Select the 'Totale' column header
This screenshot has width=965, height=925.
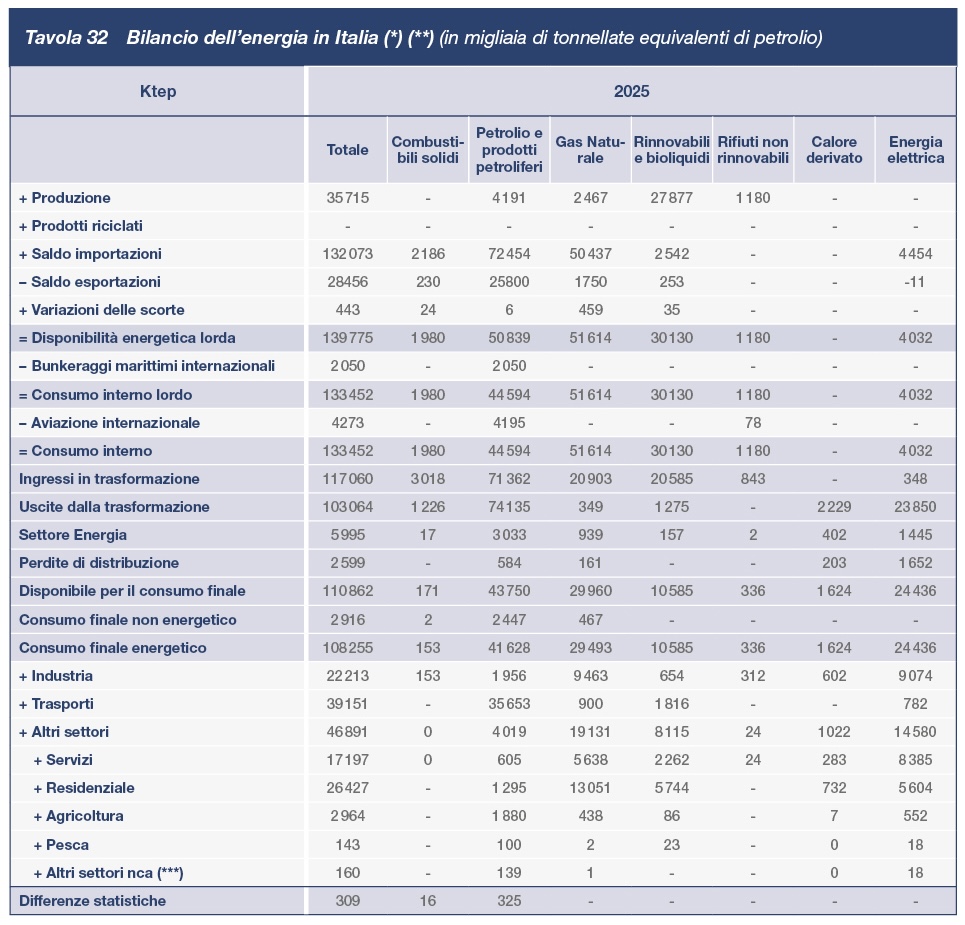(x=347, y=150)
